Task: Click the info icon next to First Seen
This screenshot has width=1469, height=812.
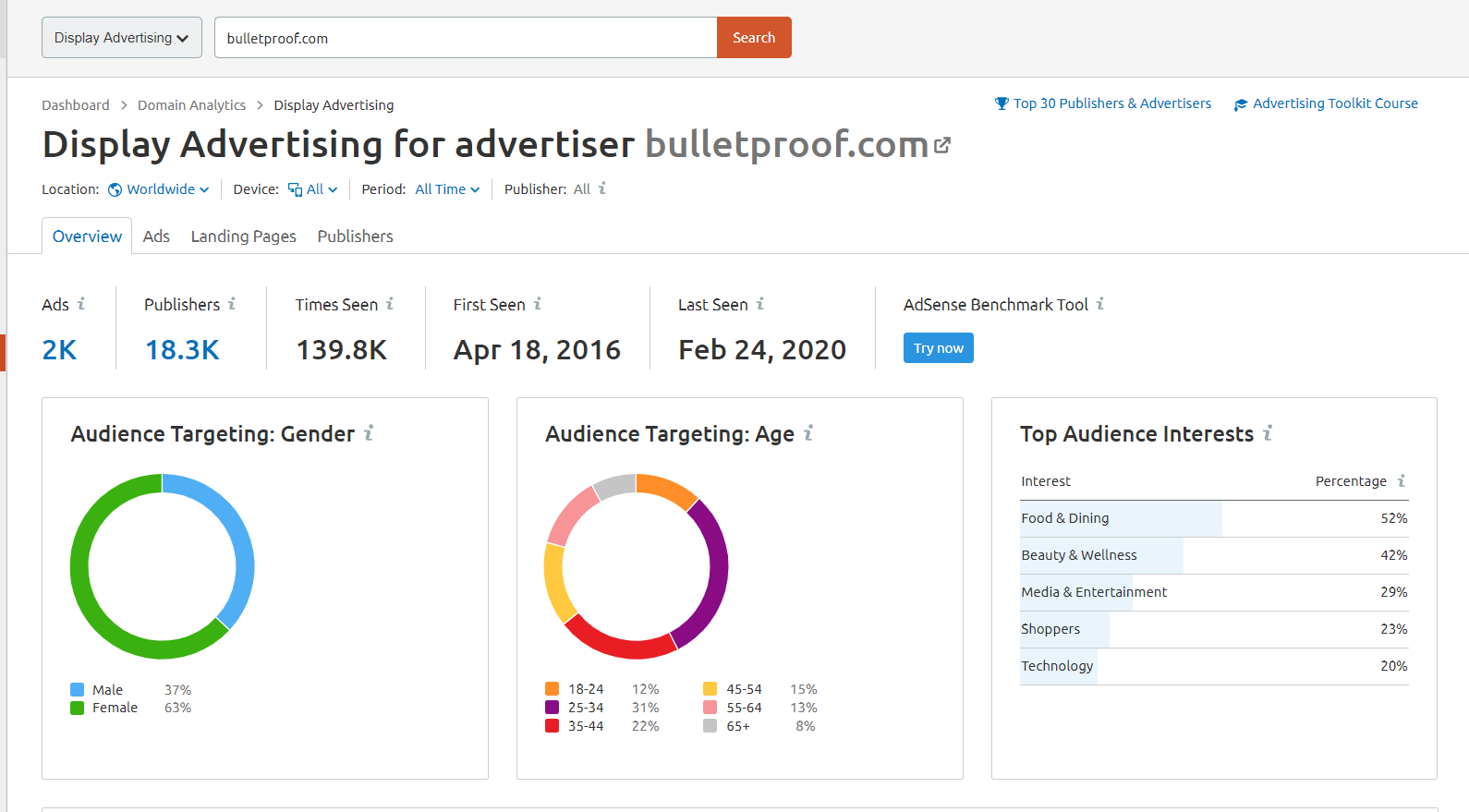Action: pyautogui.click(x=538, y=303)
